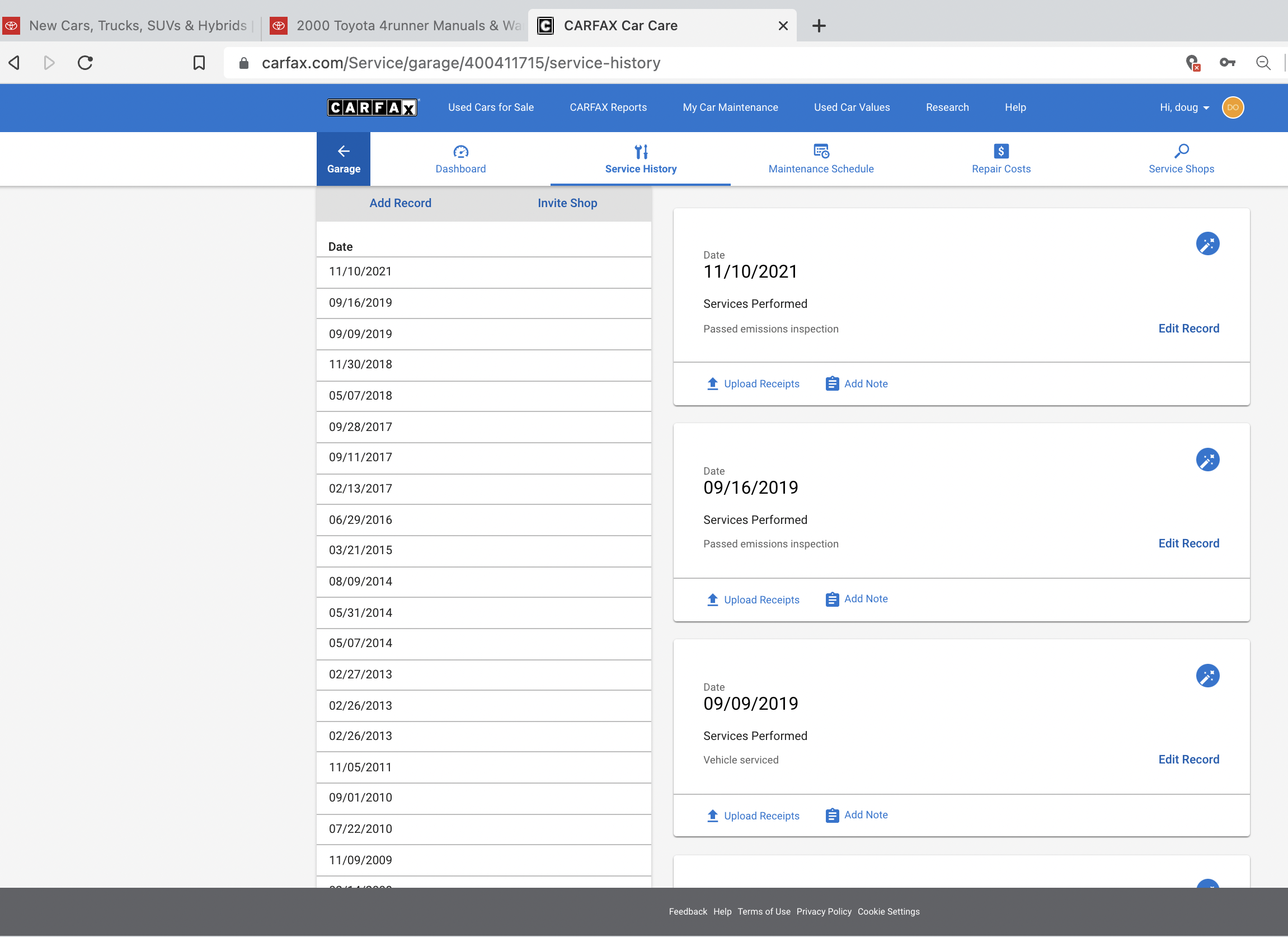Select the 02/27/2013 date row
Screen dimensions: 1288x937
coord(484,675)
